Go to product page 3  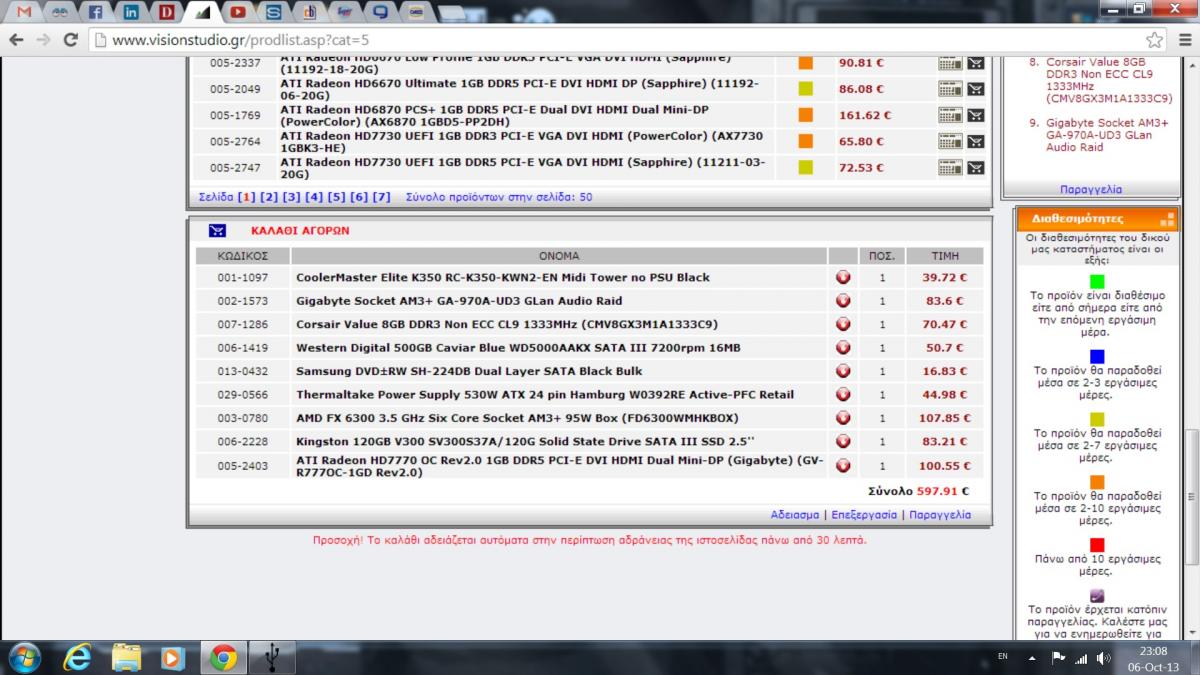(291, 197)
